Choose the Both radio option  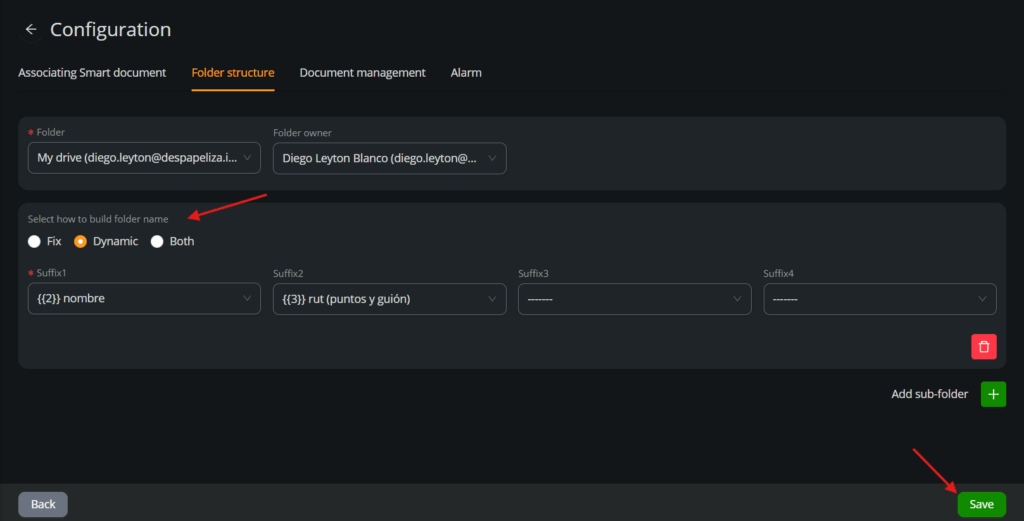tap(157, 241)
